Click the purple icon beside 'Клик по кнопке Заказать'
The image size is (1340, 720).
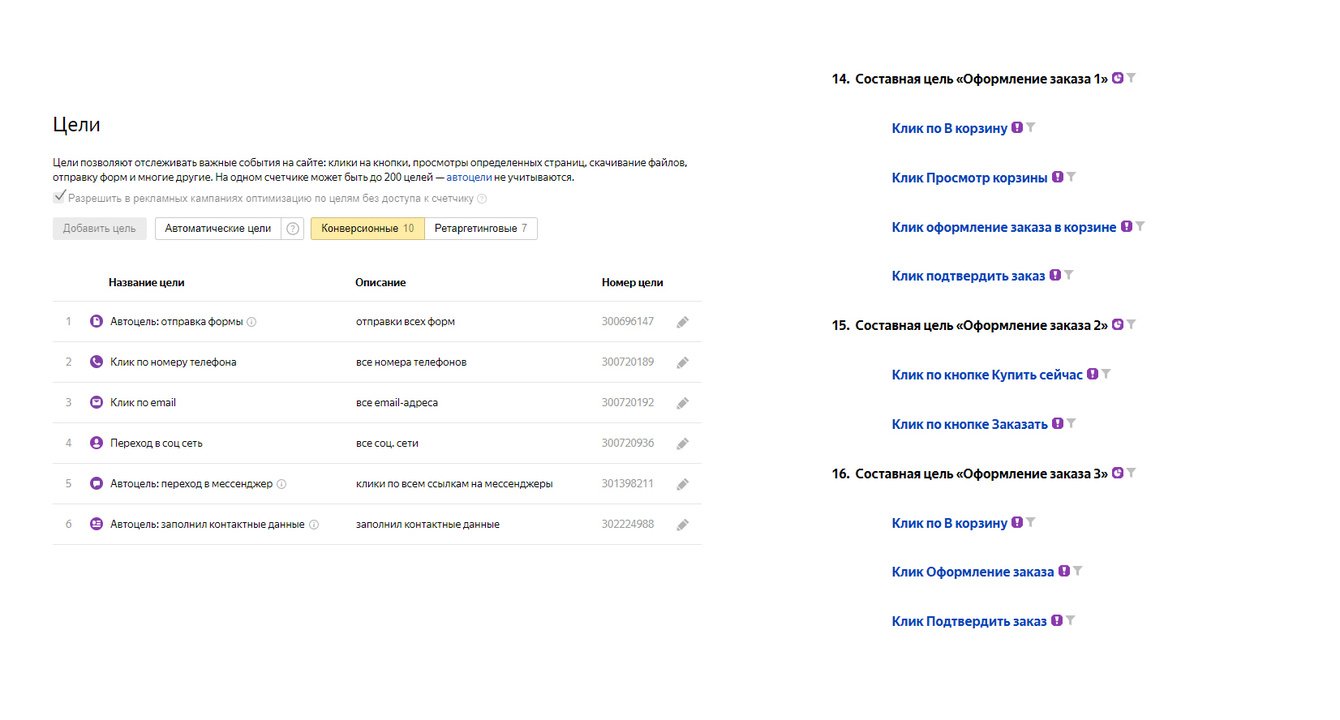(x=1056, y=424)
